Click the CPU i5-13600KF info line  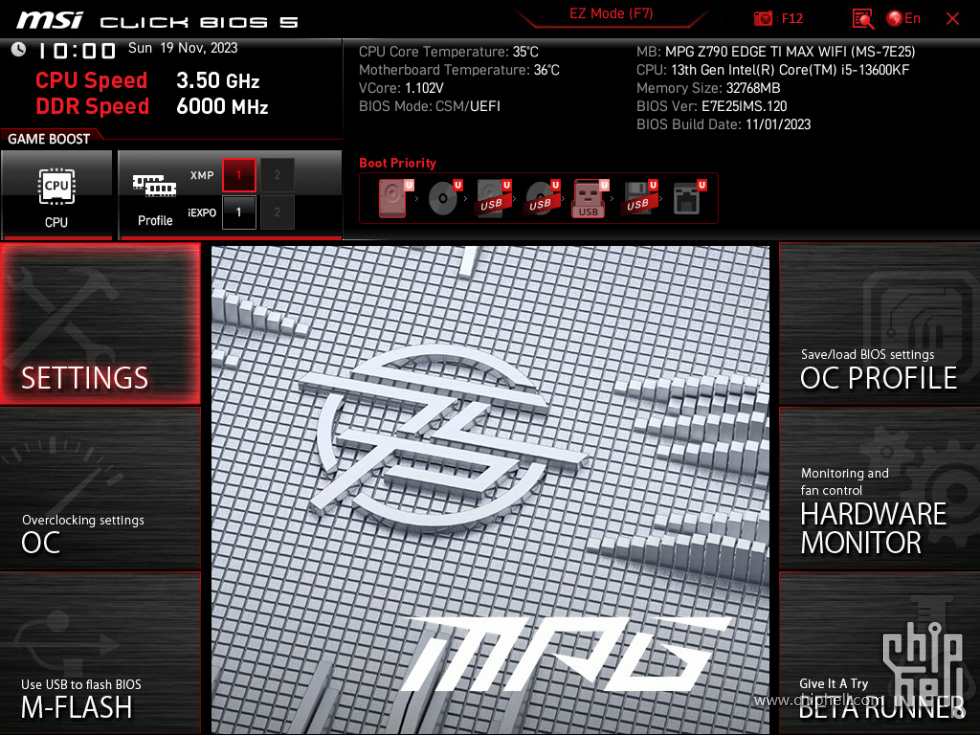(x=772, y=70)
